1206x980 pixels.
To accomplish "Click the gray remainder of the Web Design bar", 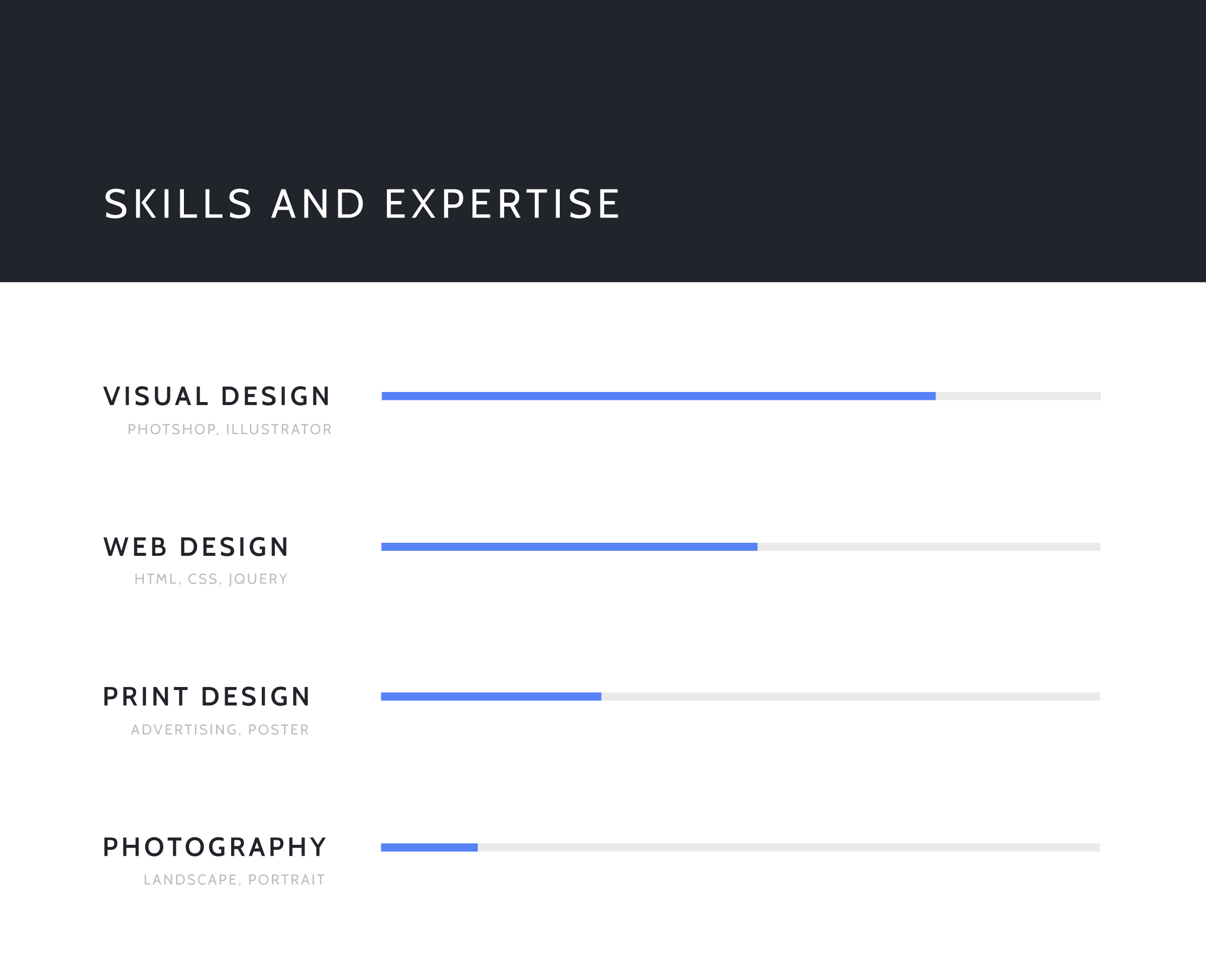I will pos(929,547).
